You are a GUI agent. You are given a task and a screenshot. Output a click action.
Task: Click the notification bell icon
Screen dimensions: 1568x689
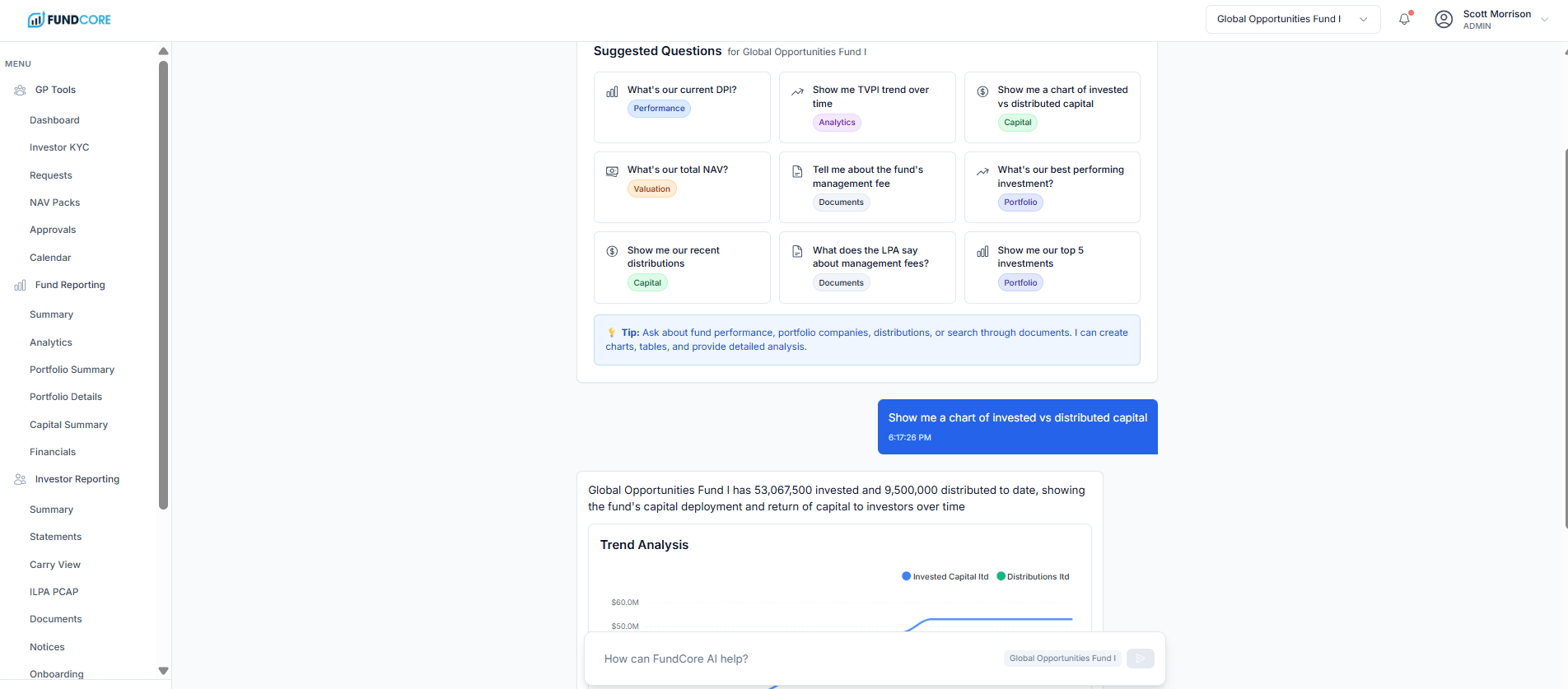[1404, 19]
